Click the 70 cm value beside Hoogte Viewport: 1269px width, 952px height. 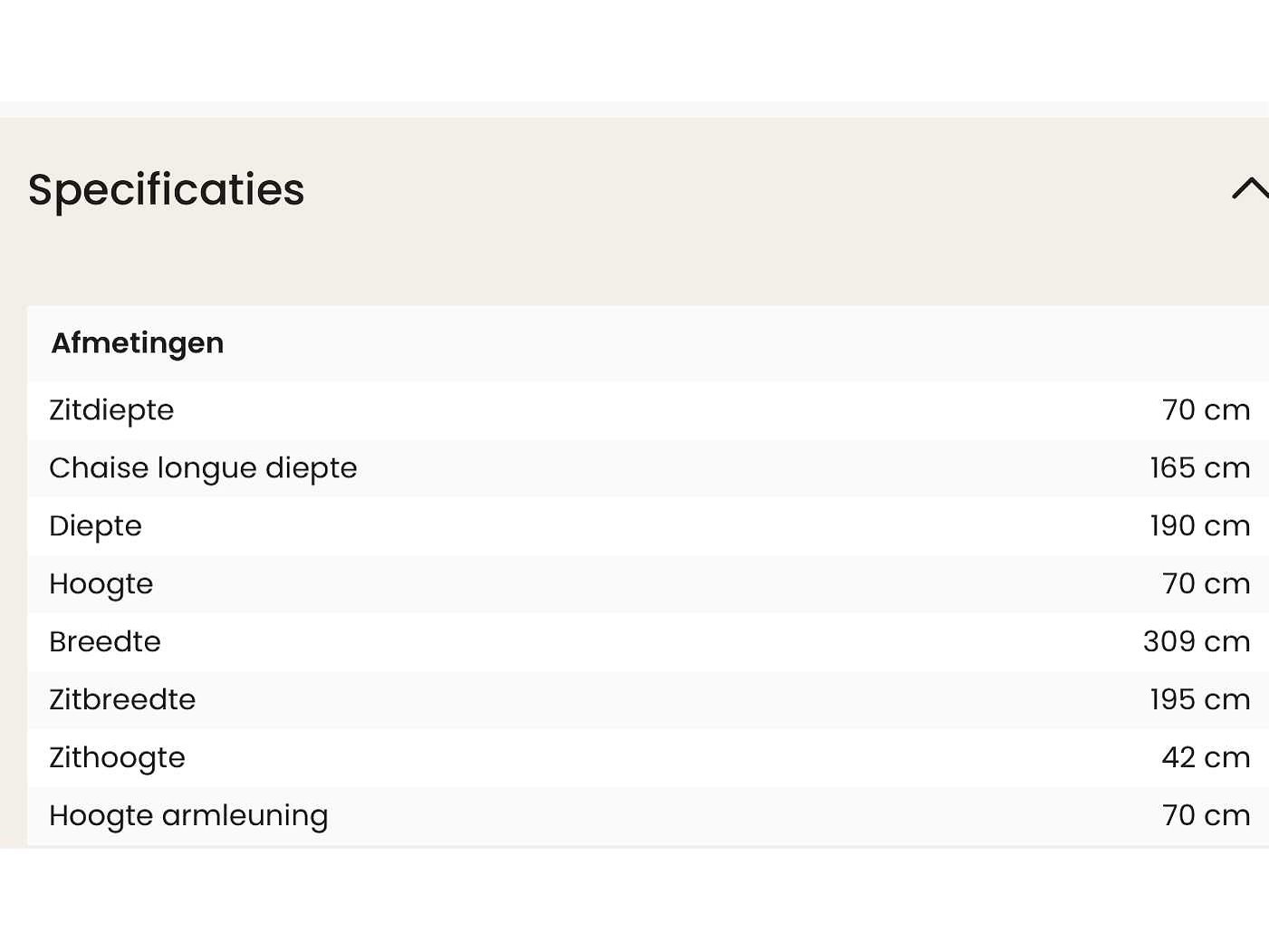(1206, 584)
